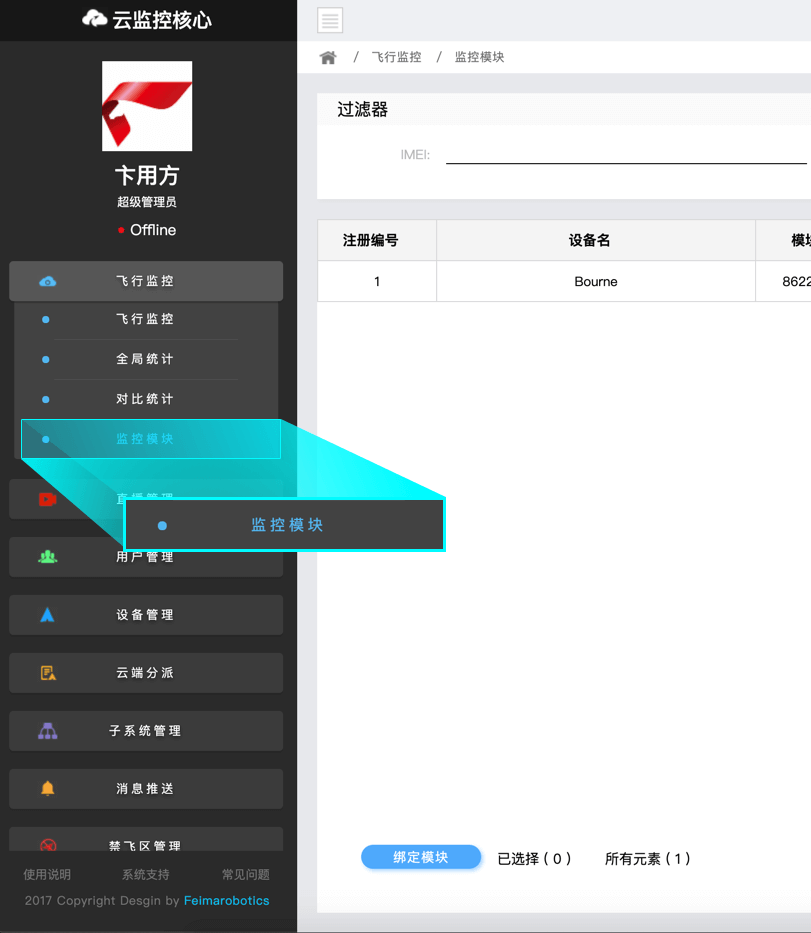The image size is (811, 933).
Task: Click the 已选择 (0) counter text
Action: coord(534,859)
